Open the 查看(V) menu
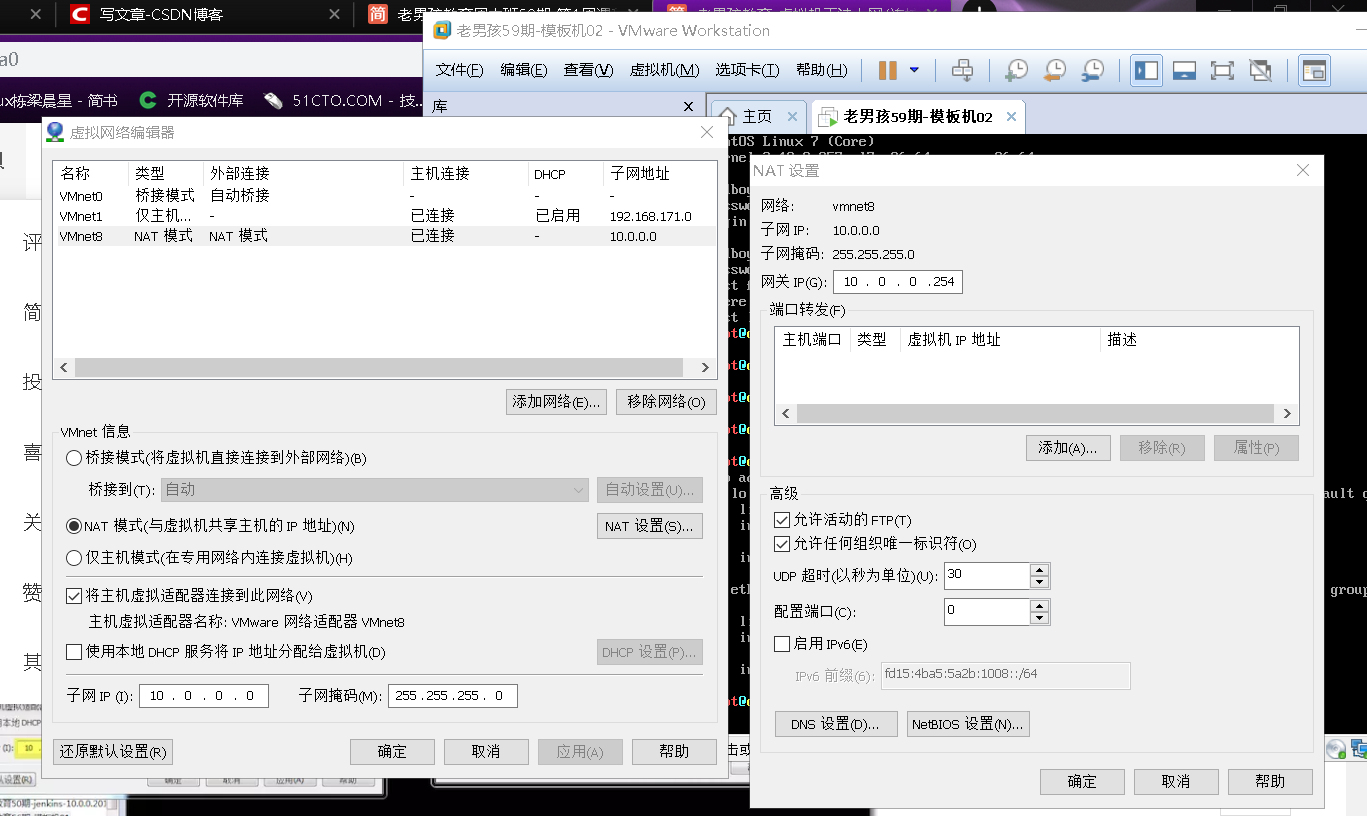The image size is (1367, 816). pos(588,70)
